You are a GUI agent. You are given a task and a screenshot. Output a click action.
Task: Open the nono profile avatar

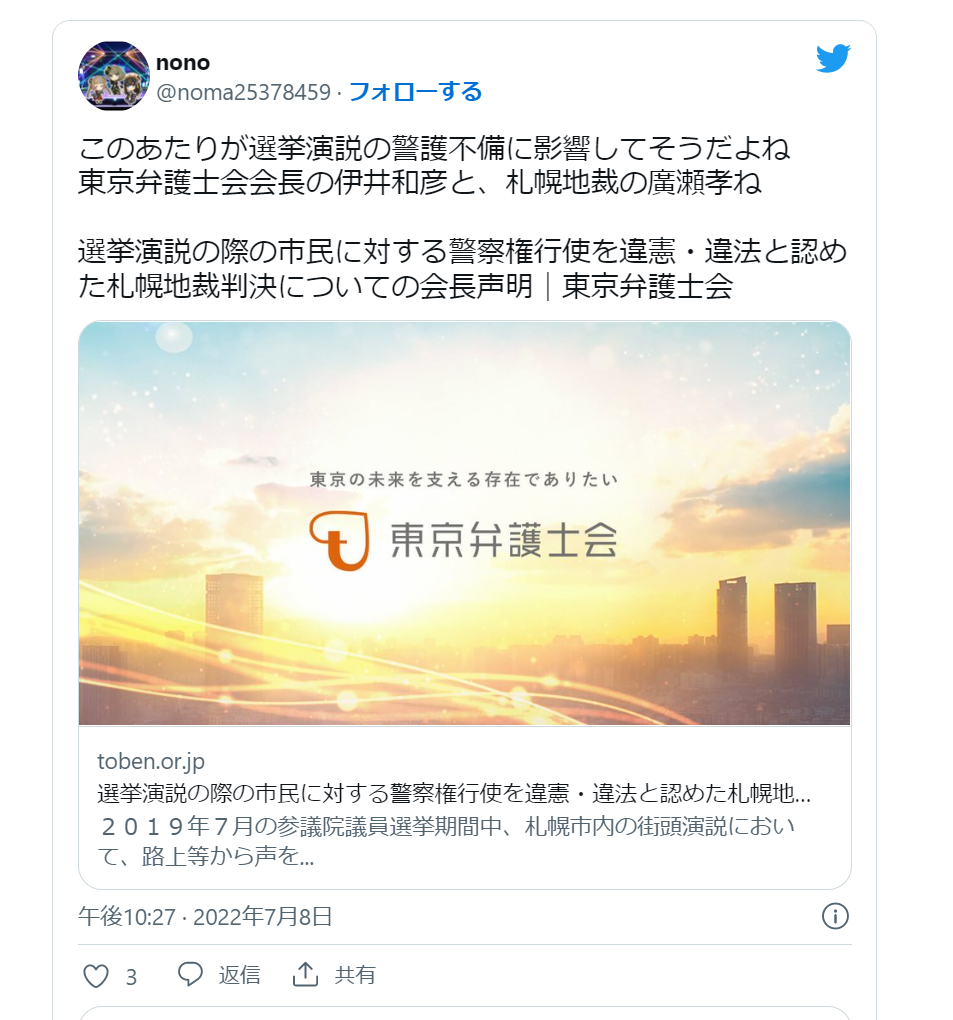coord(114,76)
